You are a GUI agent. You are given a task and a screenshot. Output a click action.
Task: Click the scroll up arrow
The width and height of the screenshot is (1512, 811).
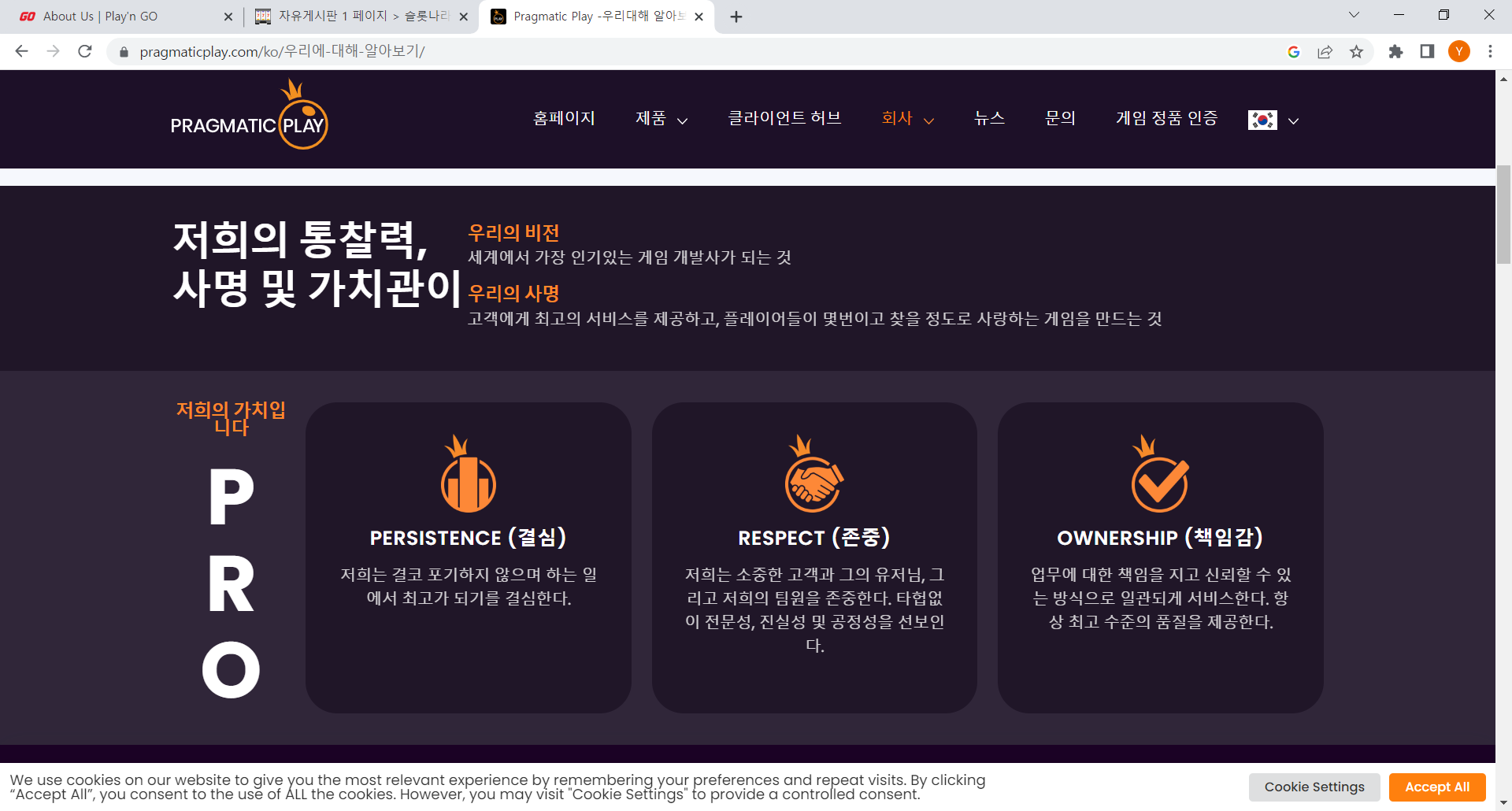pyautogui.click(x=1503, y=79)
